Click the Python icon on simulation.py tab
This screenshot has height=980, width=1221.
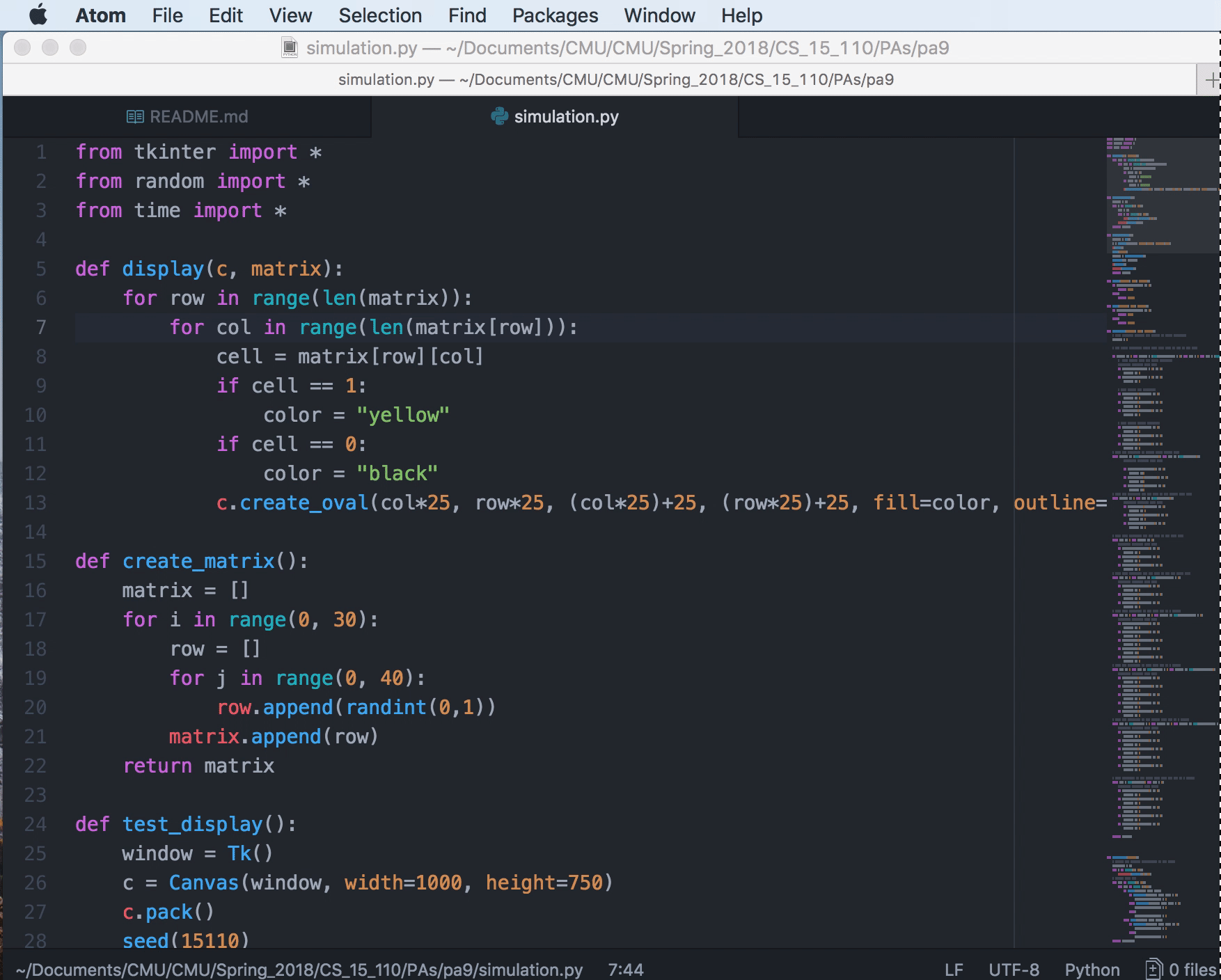(499, 116)
